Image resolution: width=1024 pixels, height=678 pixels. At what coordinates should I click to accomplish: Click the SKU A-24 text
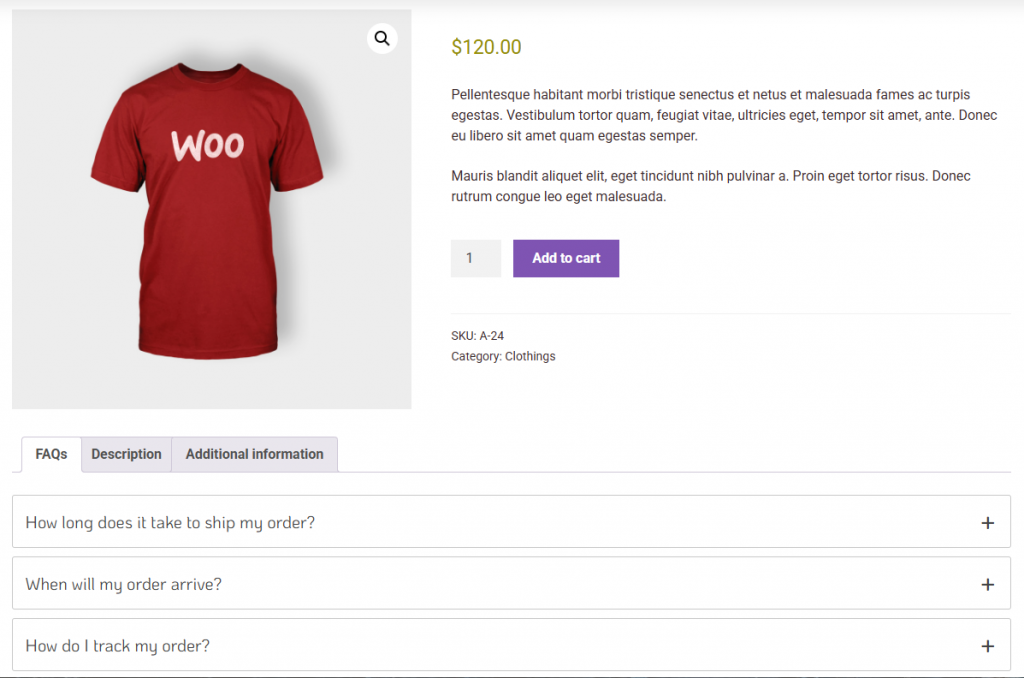478,336
